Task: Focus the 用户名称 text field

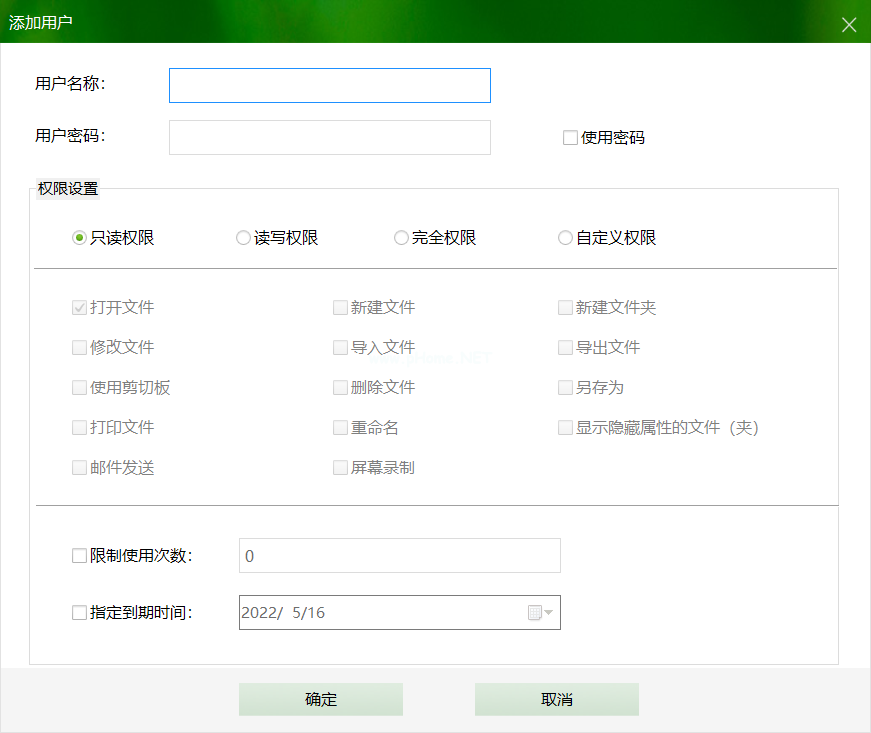Action: (x=329, y=86)
